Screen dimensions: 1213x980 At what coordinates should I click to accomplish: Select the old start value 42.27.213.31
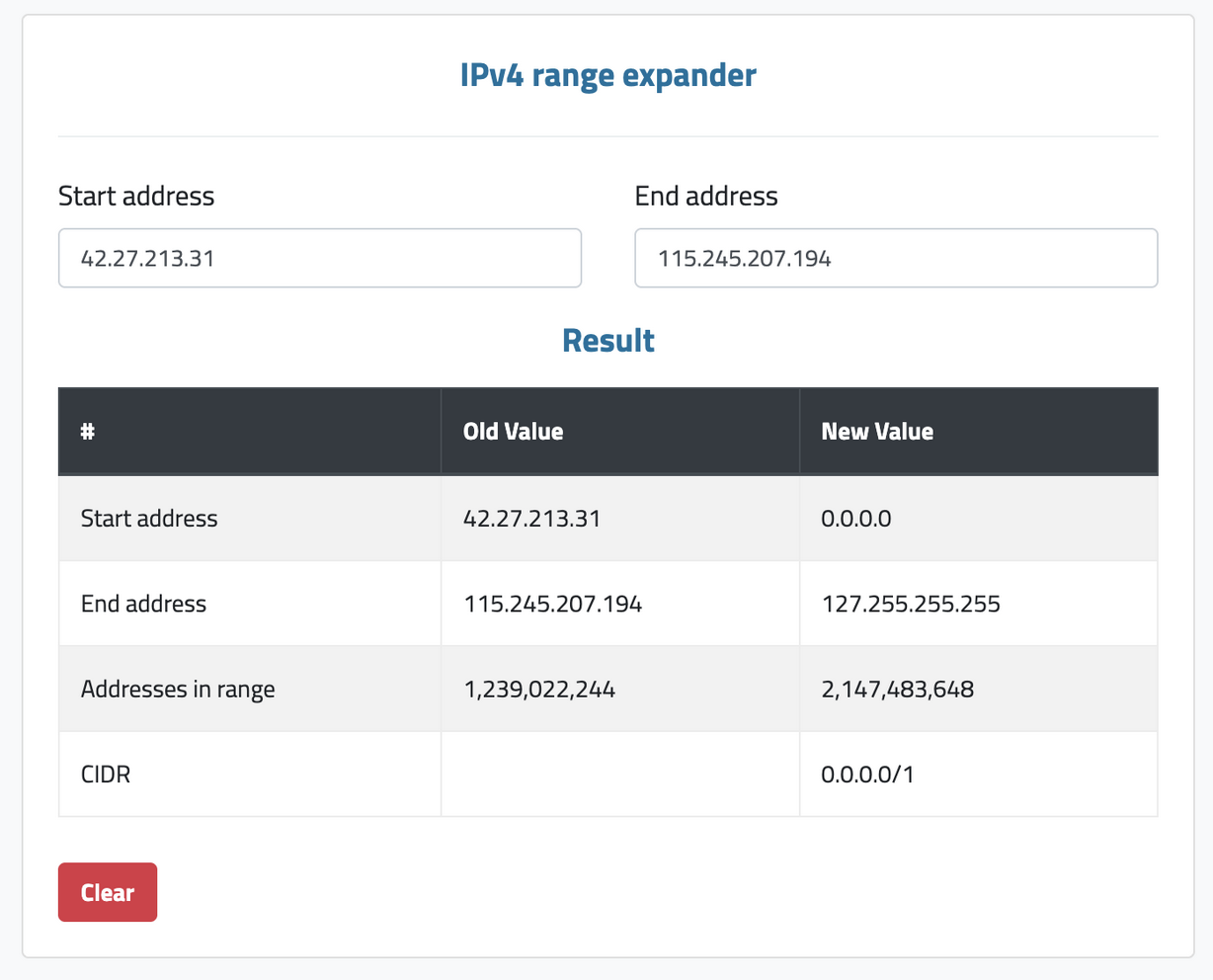[531, 518]
